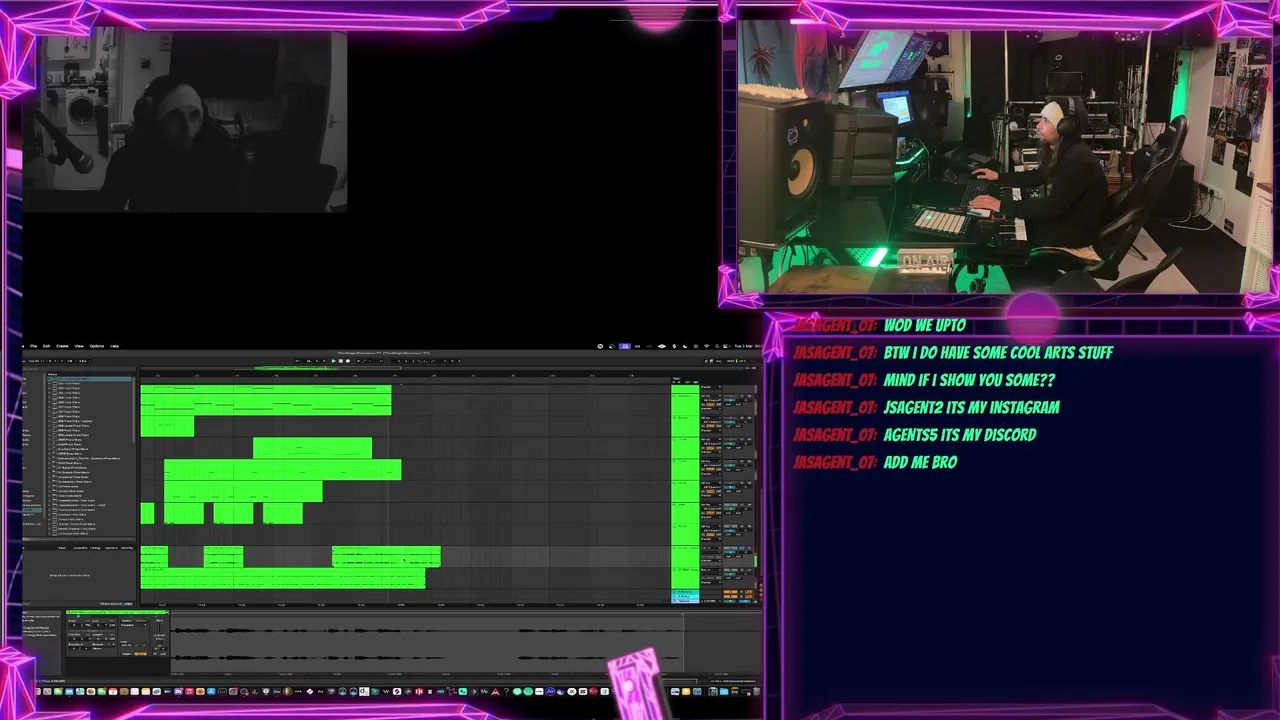Open the View menu
The height and width of the screenshot is (720, 1280).
79,346
